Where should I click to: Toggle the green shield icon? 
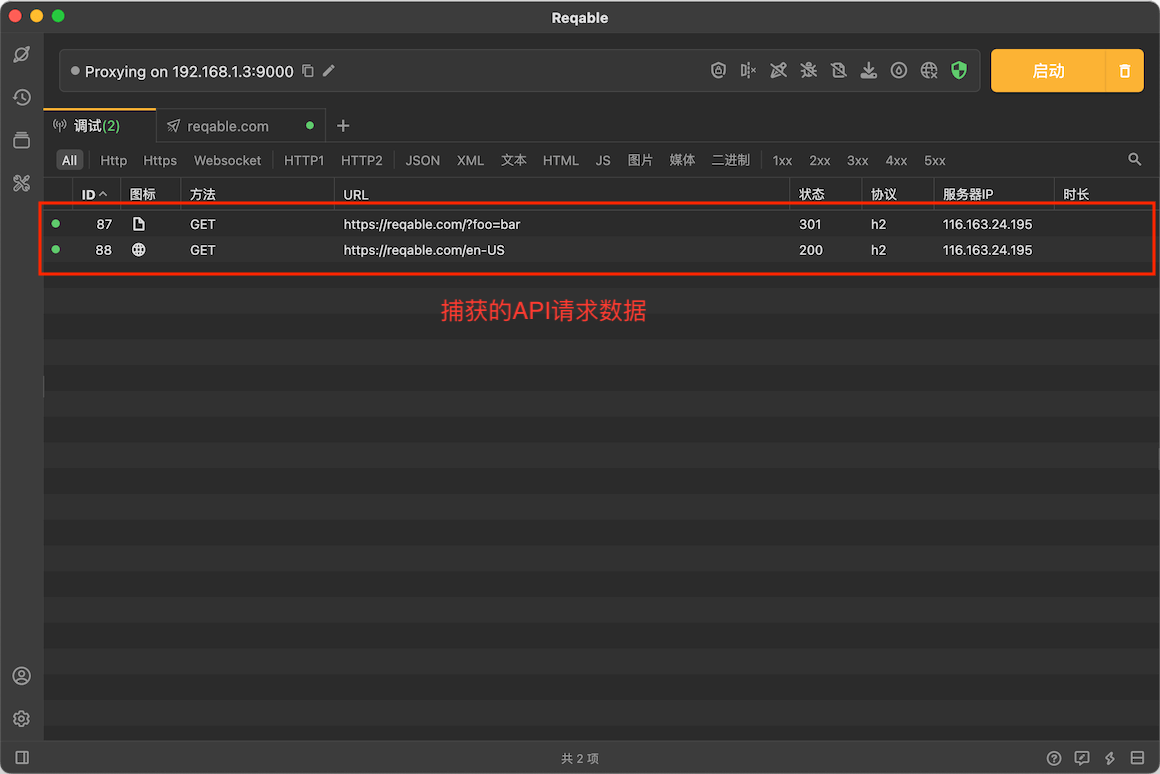[x=959, y=70]
